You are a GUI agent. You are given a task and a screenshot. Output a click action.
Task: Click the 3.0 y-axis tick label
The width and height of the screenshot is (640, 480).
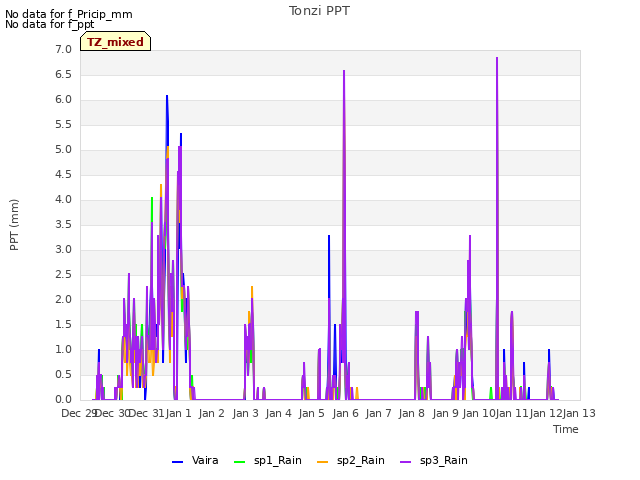[x=63, y=250]
